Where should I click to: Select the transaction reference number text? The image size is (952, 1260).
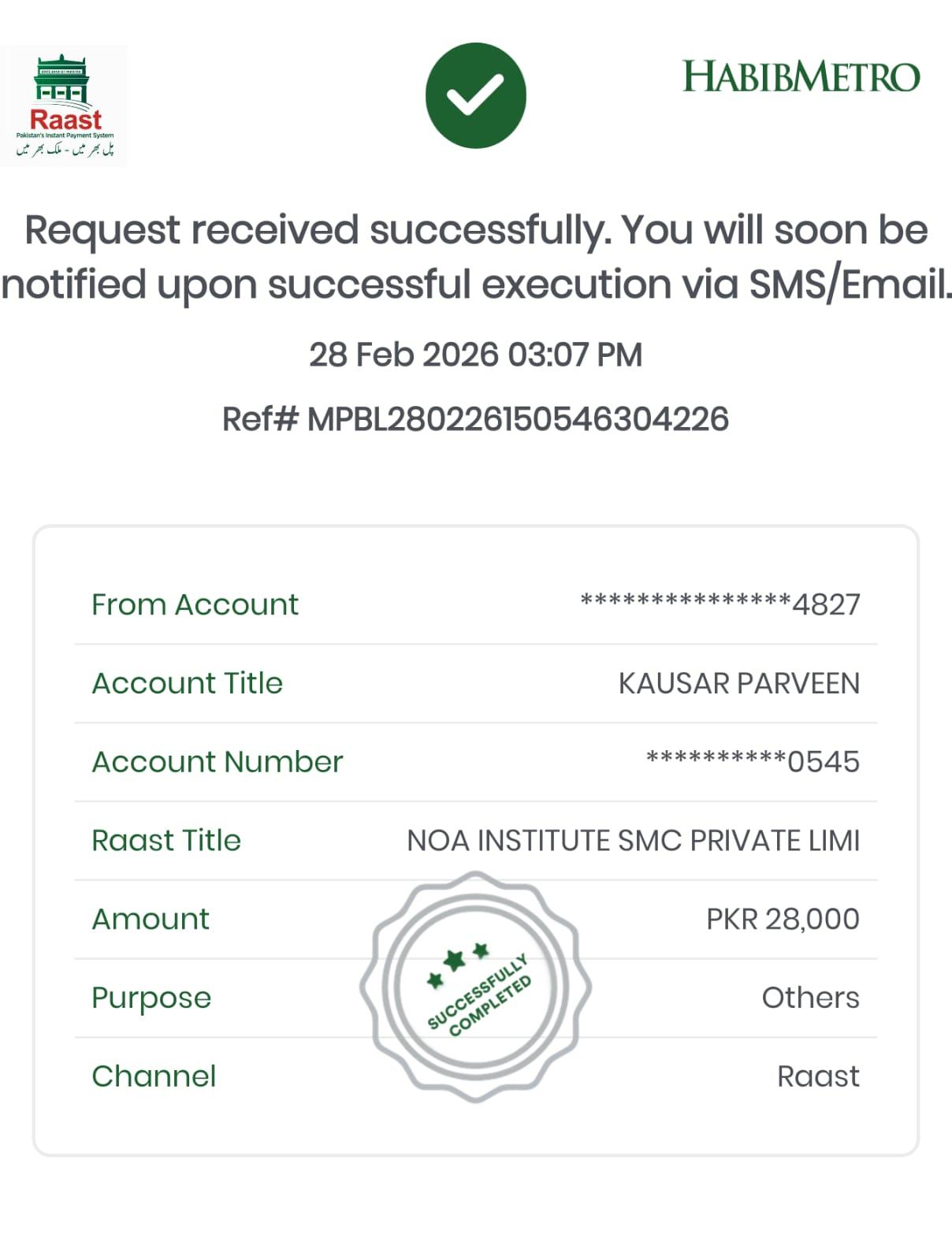click(476, 419)
